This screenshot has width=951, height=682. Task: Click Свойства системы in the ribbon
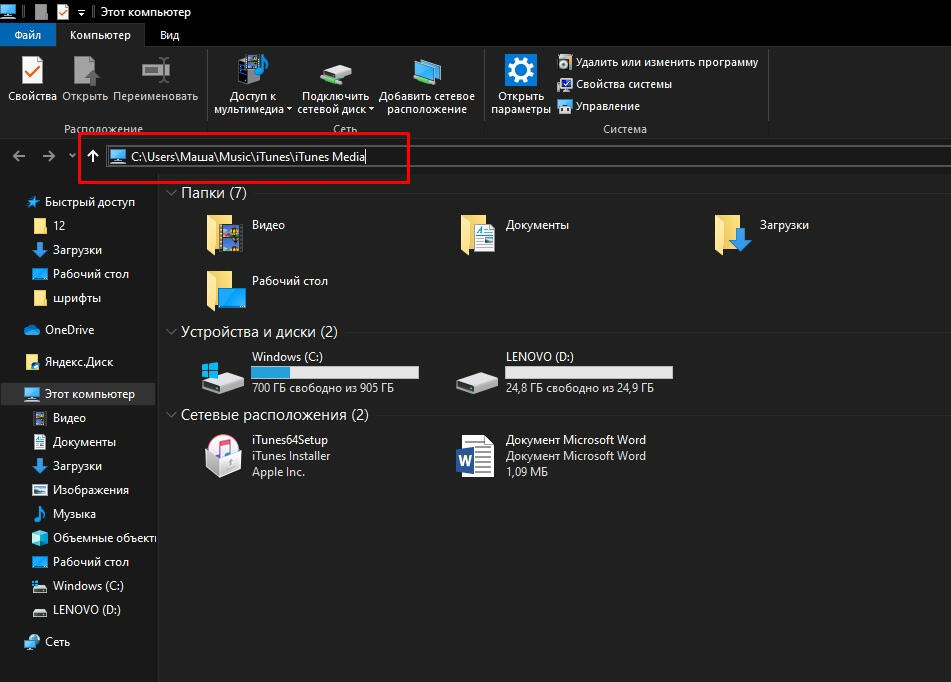click(623, 84)
